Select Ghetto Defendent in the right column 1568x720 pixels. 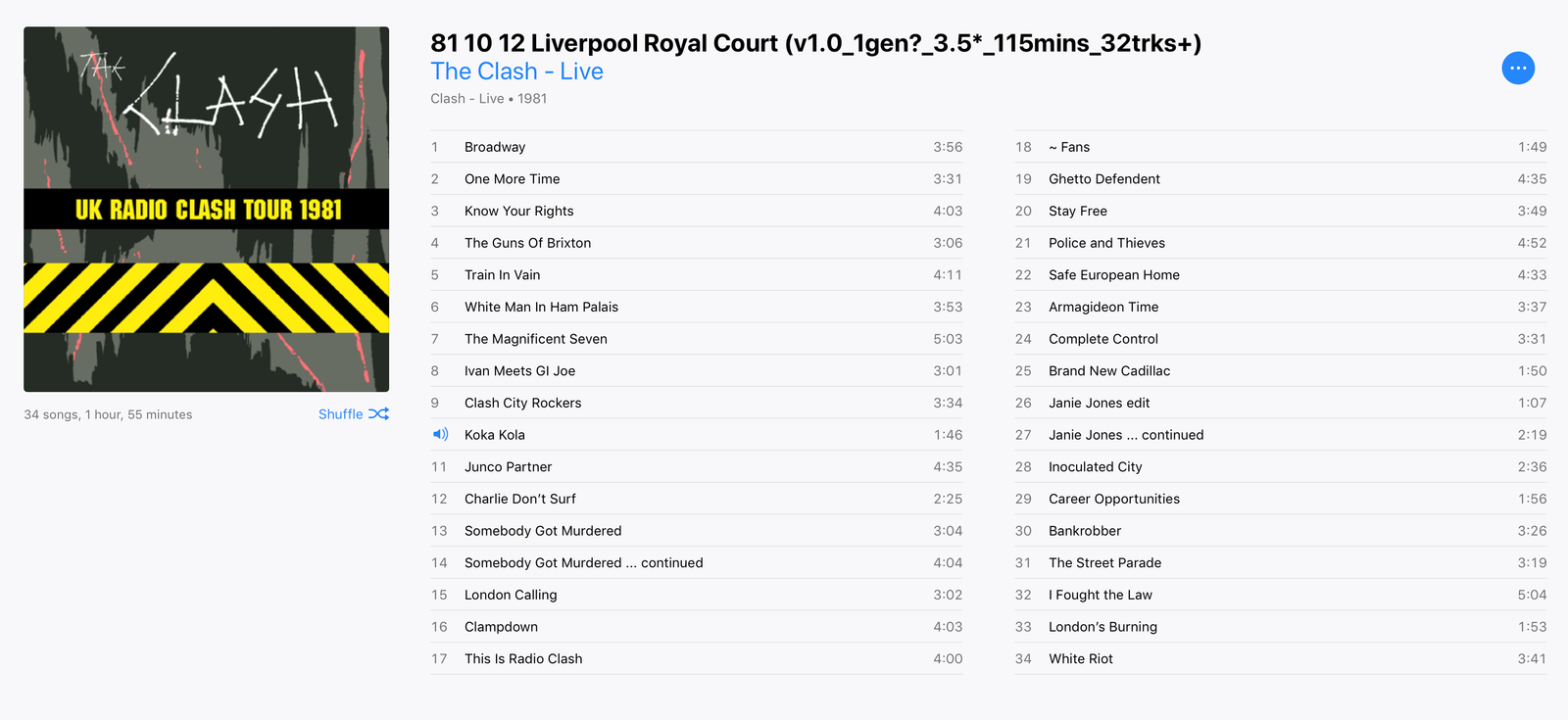coord(1104,179)
